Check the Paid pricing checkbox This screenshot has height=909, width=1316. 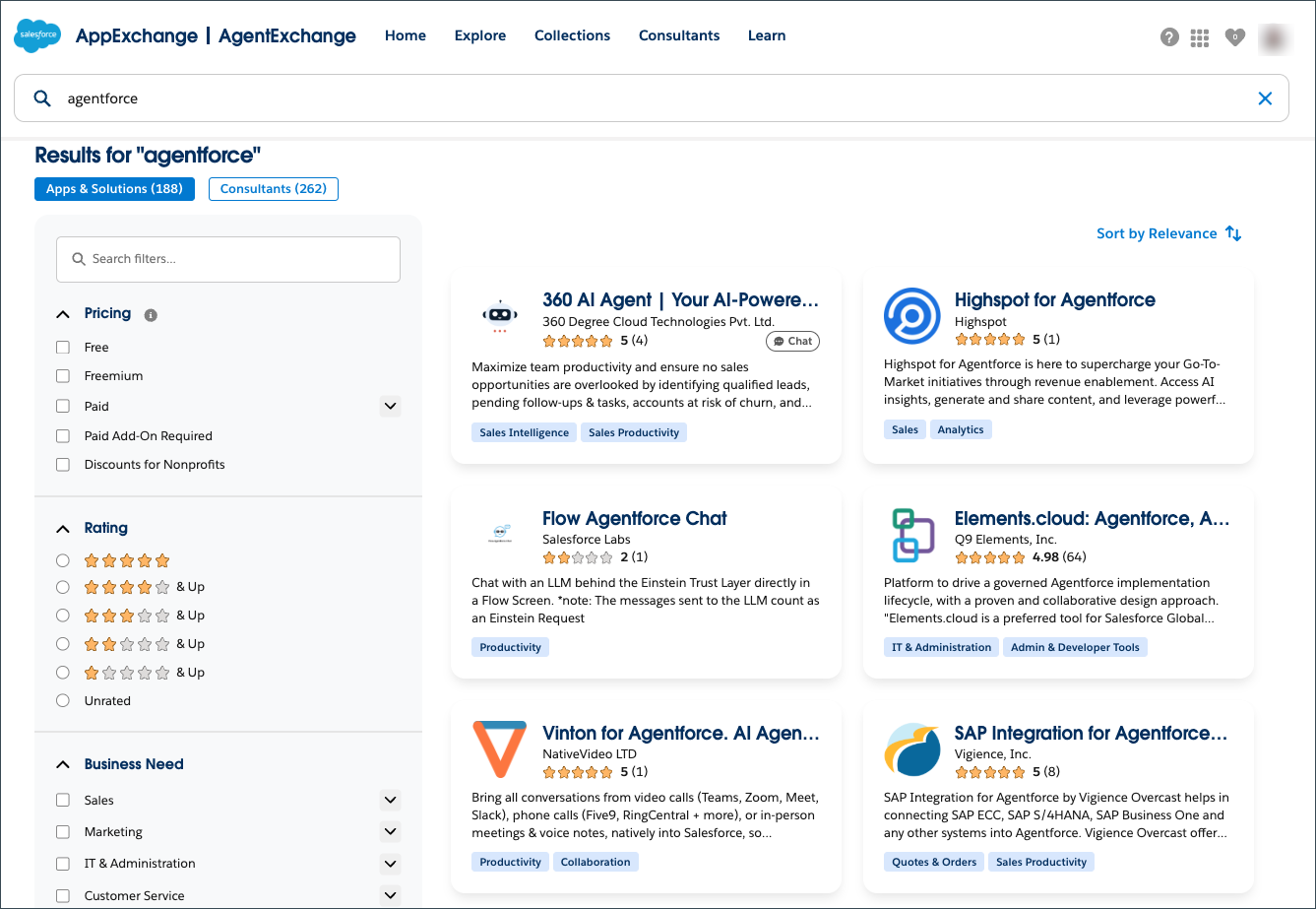63,406
